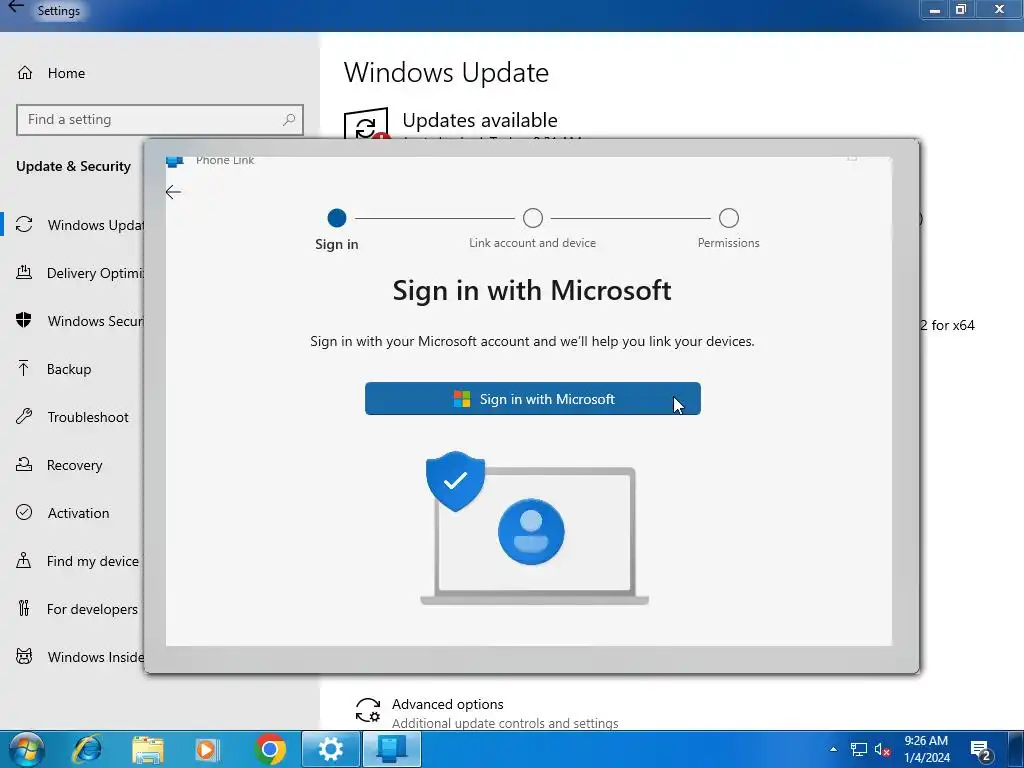Launch Internet Explorer from taskbar
Image resolution: width=1024 pixels, height=768 pixels.
(x=87, y=749)
